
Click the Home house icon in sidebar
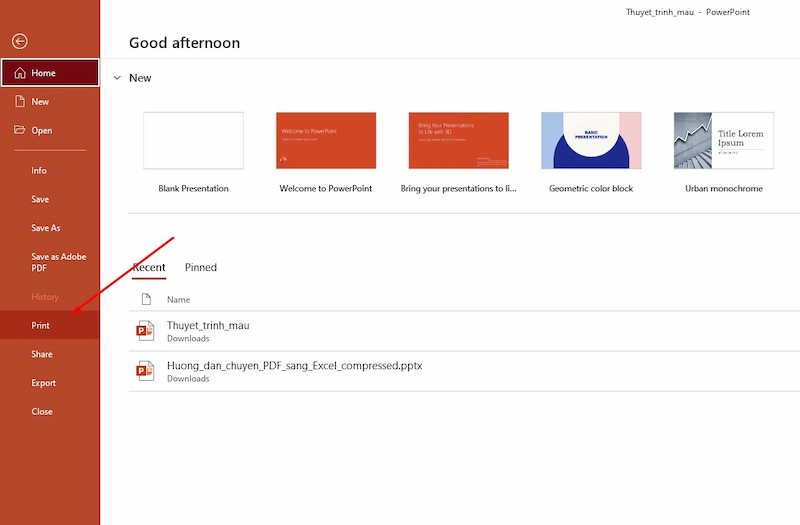tap(20, 73)
